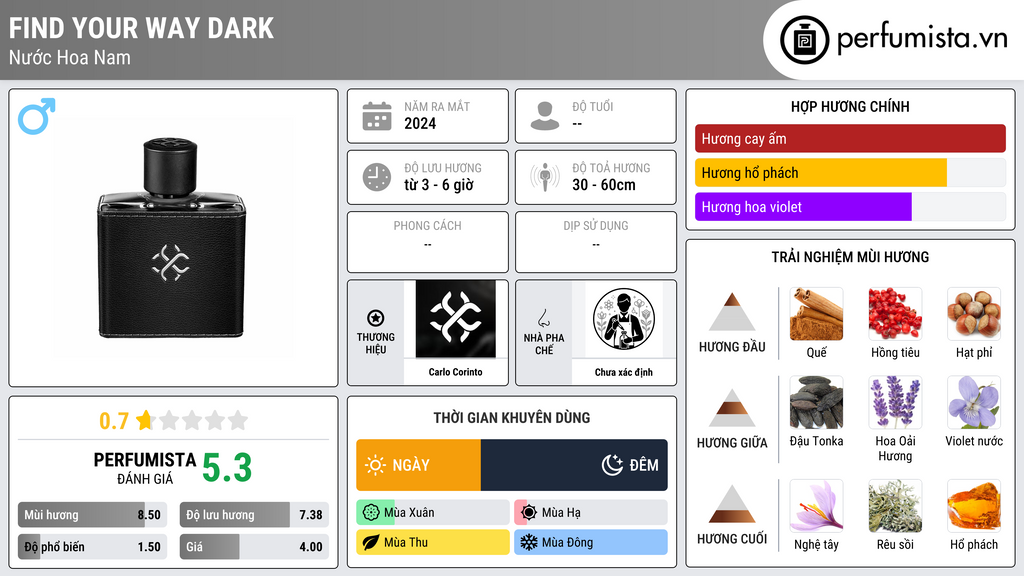The width and height of the screenshot is (1024, 576).
Task: Select the Mùa Hạ season chip
Action: (591, 513)
